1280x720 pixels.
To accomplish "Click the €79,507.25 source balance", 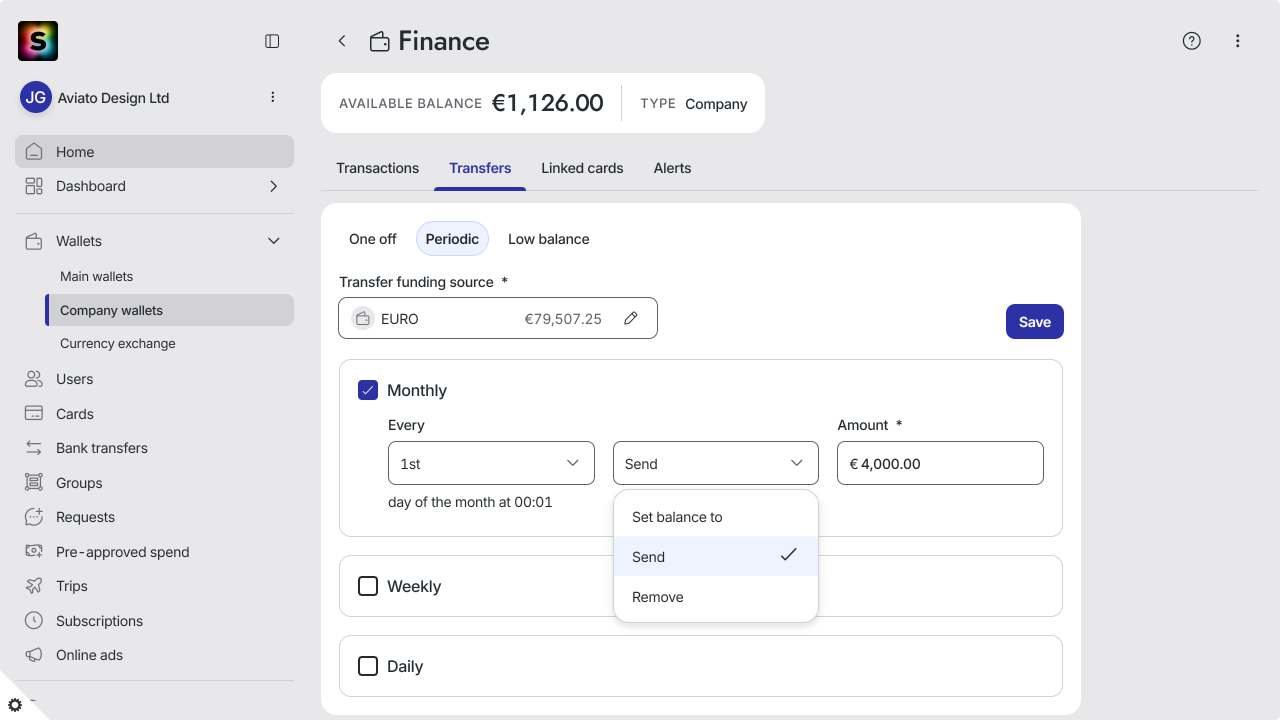I will coord(563,319).
